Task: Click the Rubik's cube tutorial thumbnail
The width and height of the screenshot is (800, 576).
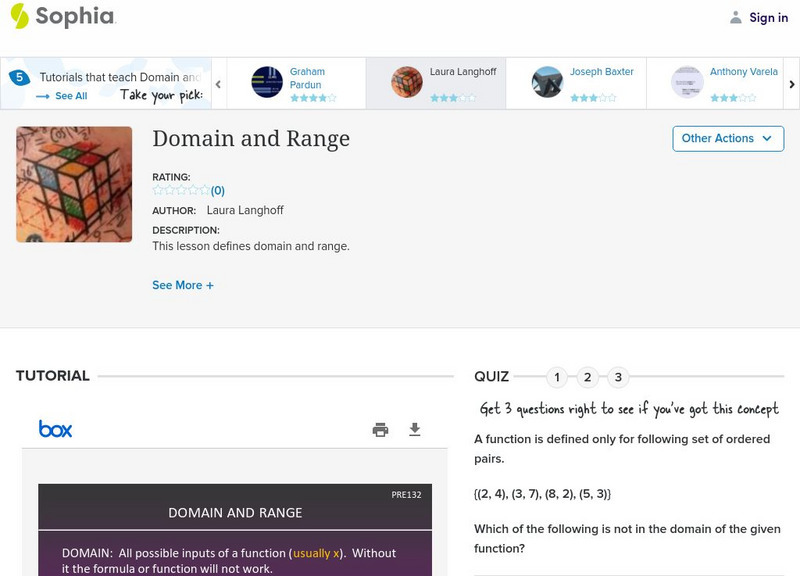Action: point(74,184)
